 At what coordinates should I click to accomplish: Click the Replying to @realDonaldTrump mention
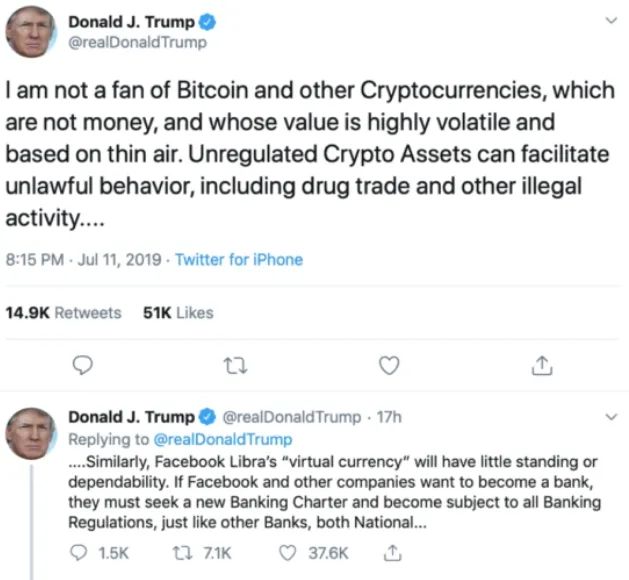225,439
